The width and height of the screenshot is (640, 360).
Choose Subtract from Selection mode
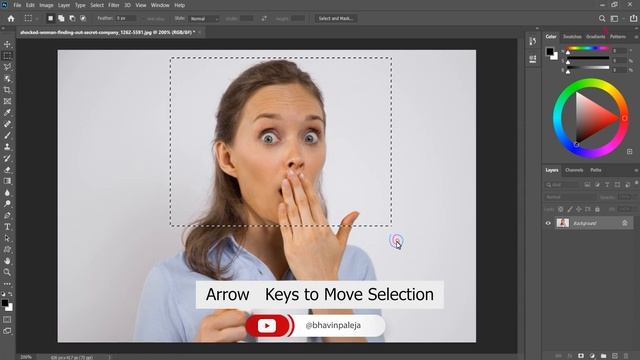click(x=72, y=18)
